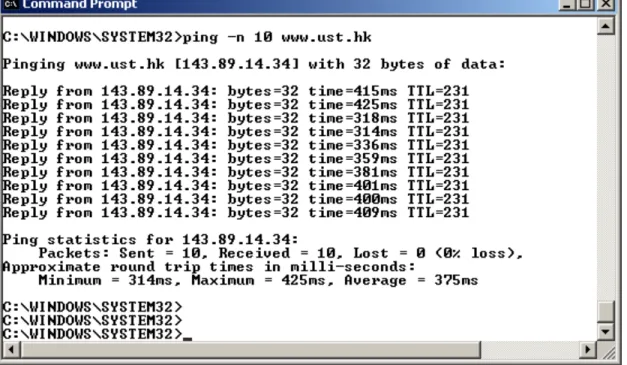
Task: Click the horizontal scrollbar right arrow
Action: coord(588,350)
